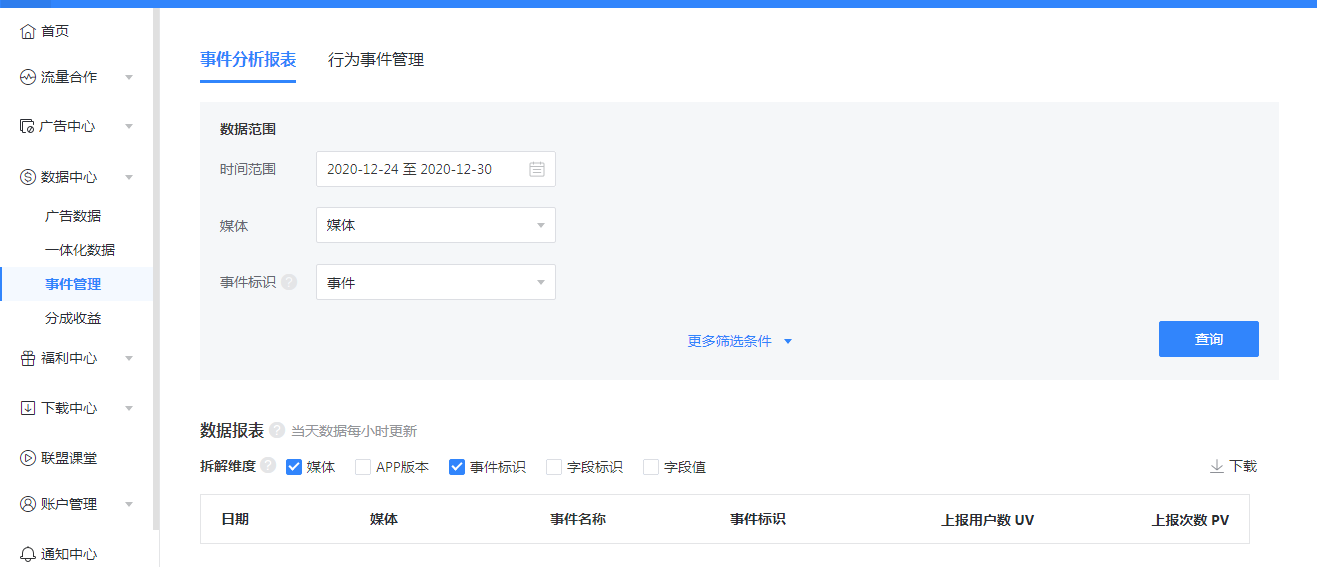Click the sidebar vertical scrollbar

point(156,270)
